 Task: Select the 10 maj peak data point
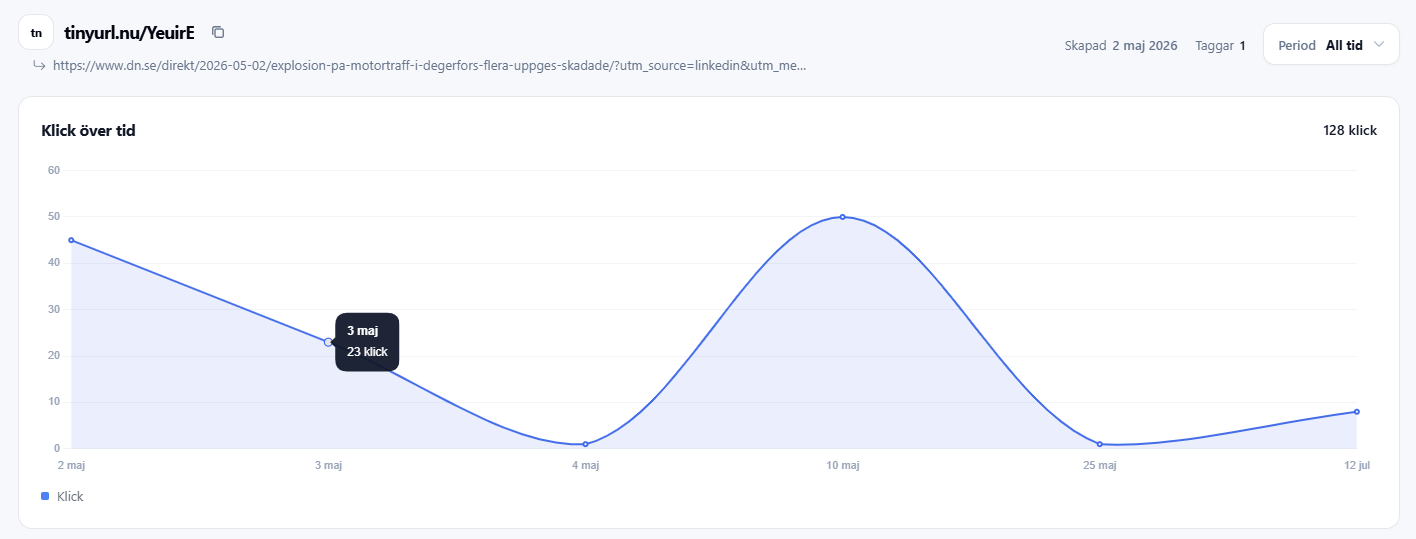[842, 217]
